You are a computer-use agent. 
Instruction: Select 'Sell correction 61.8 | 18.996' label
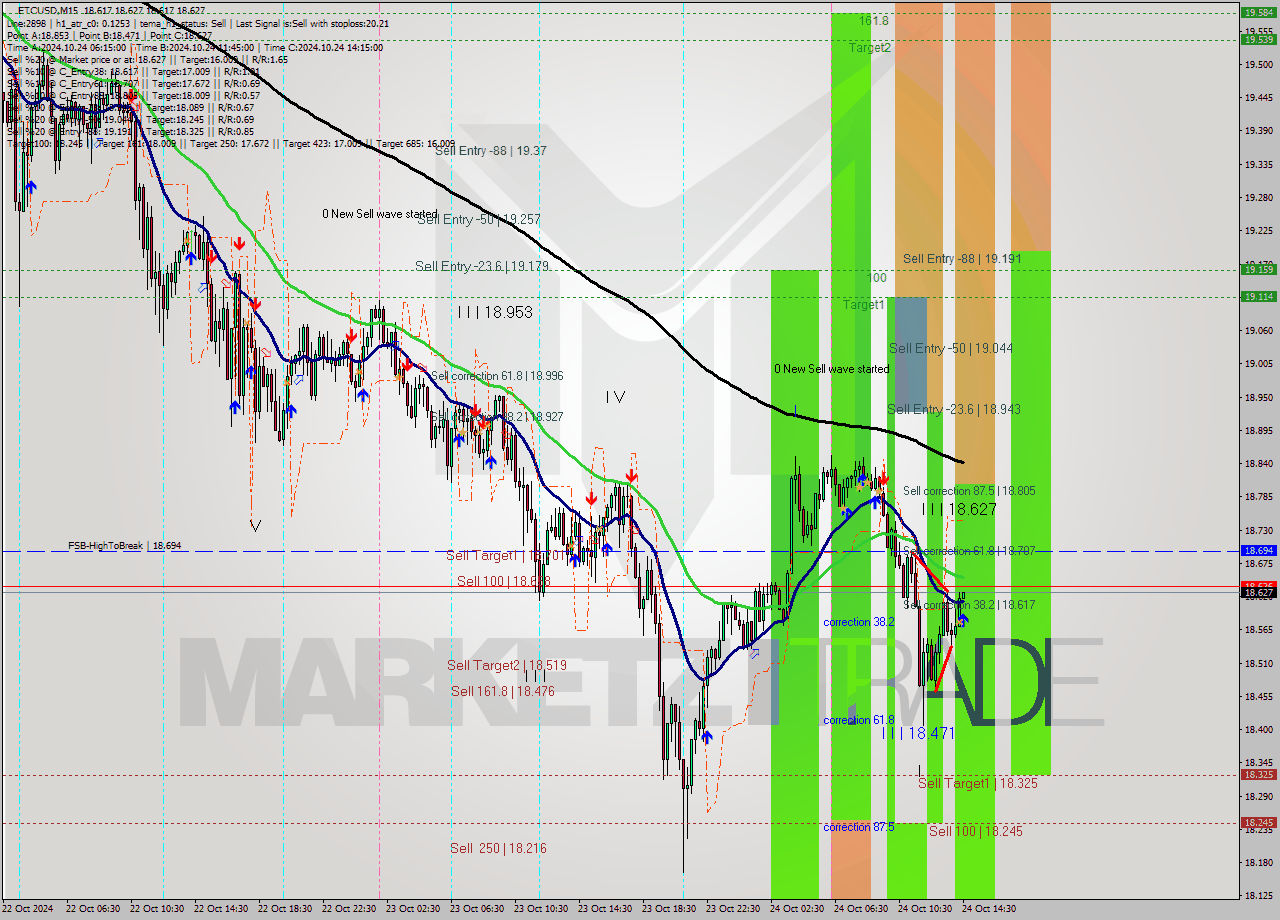point(497,376)
